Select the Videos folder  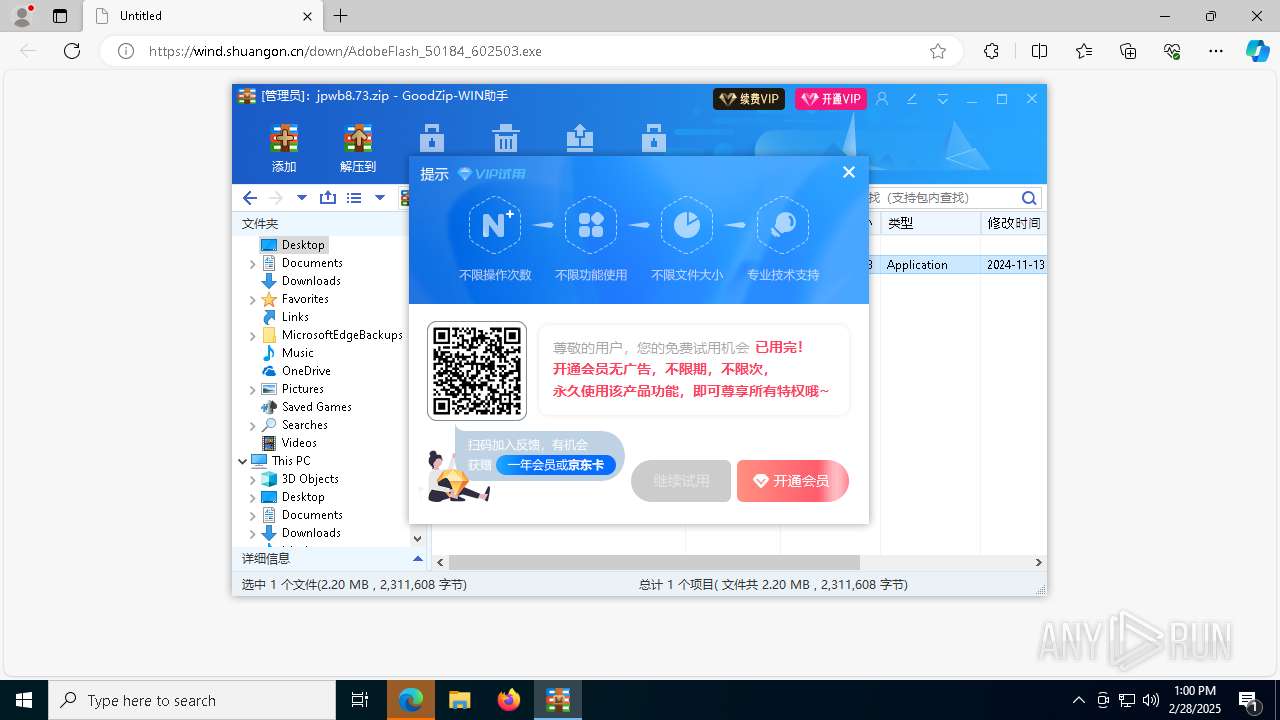(299, 443)
